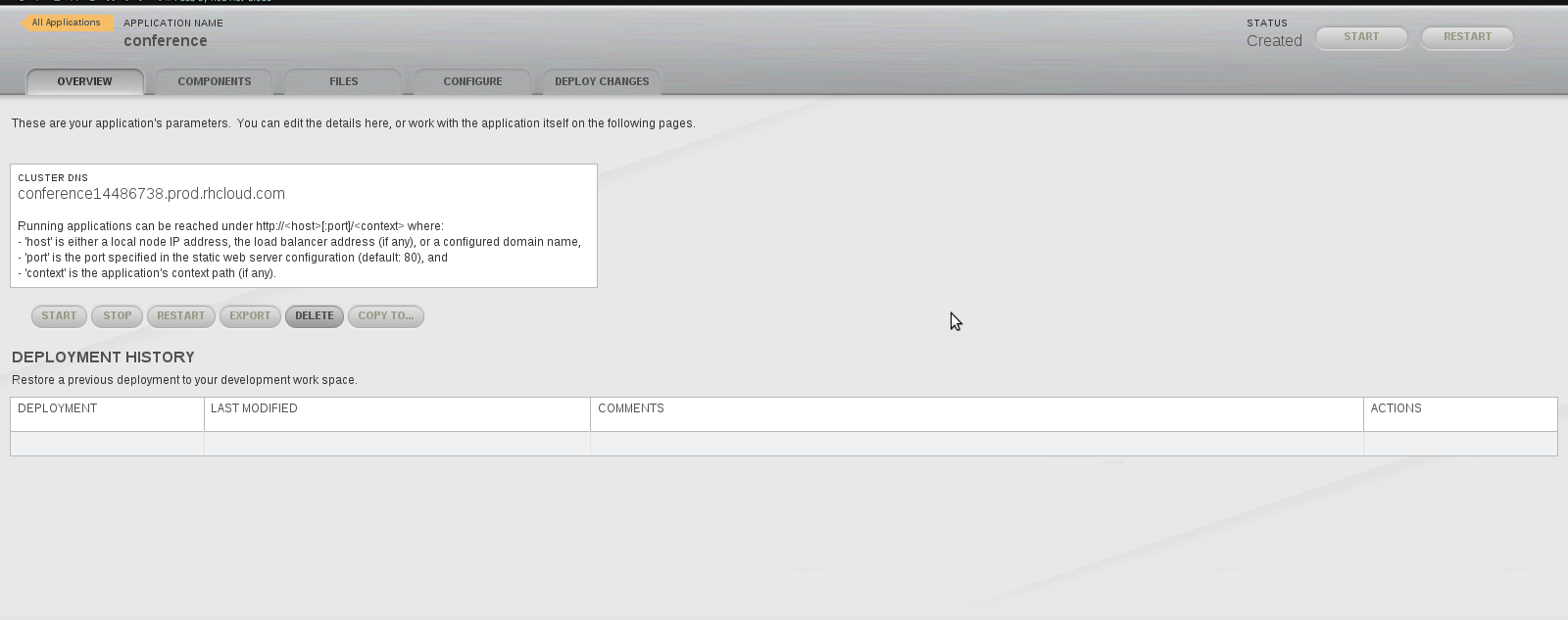Delete the conference application
1568x620 pixels.
click(314, 316)
